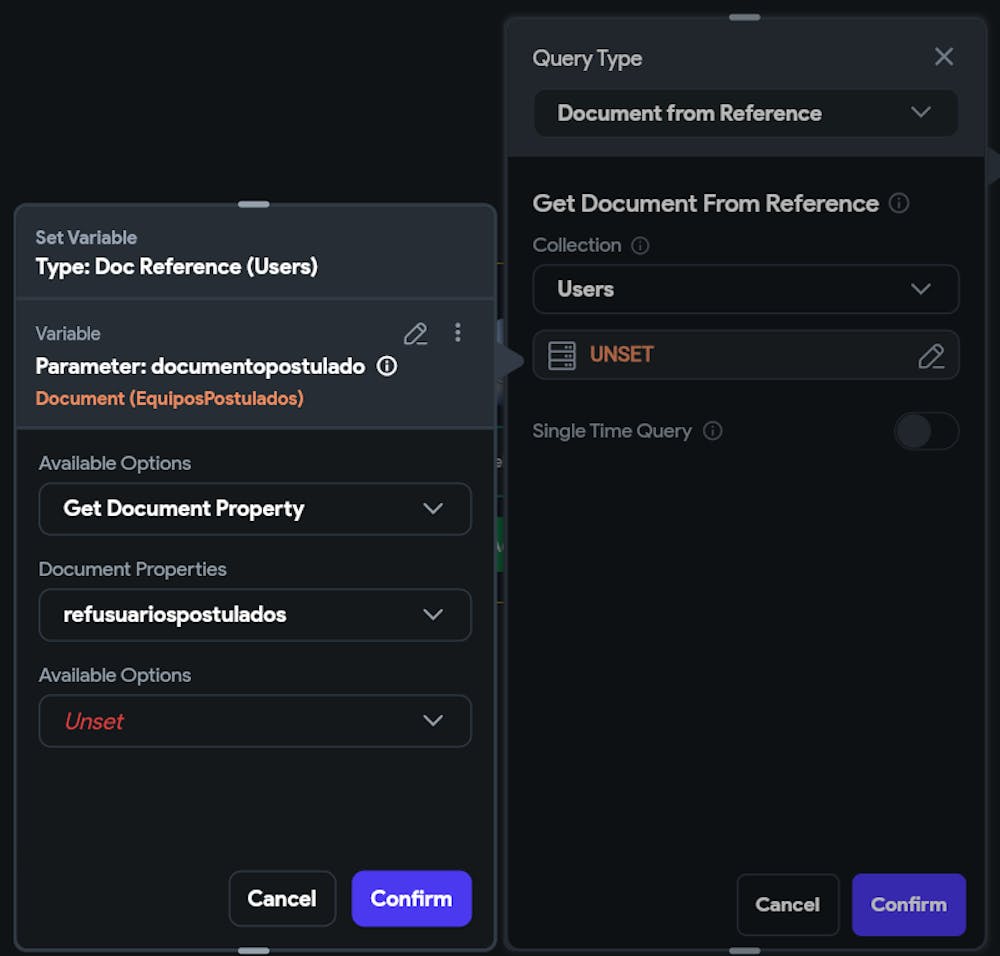Cancel the Query Type panel
The width and height of the screenshot is (1000, 956).
788,904
